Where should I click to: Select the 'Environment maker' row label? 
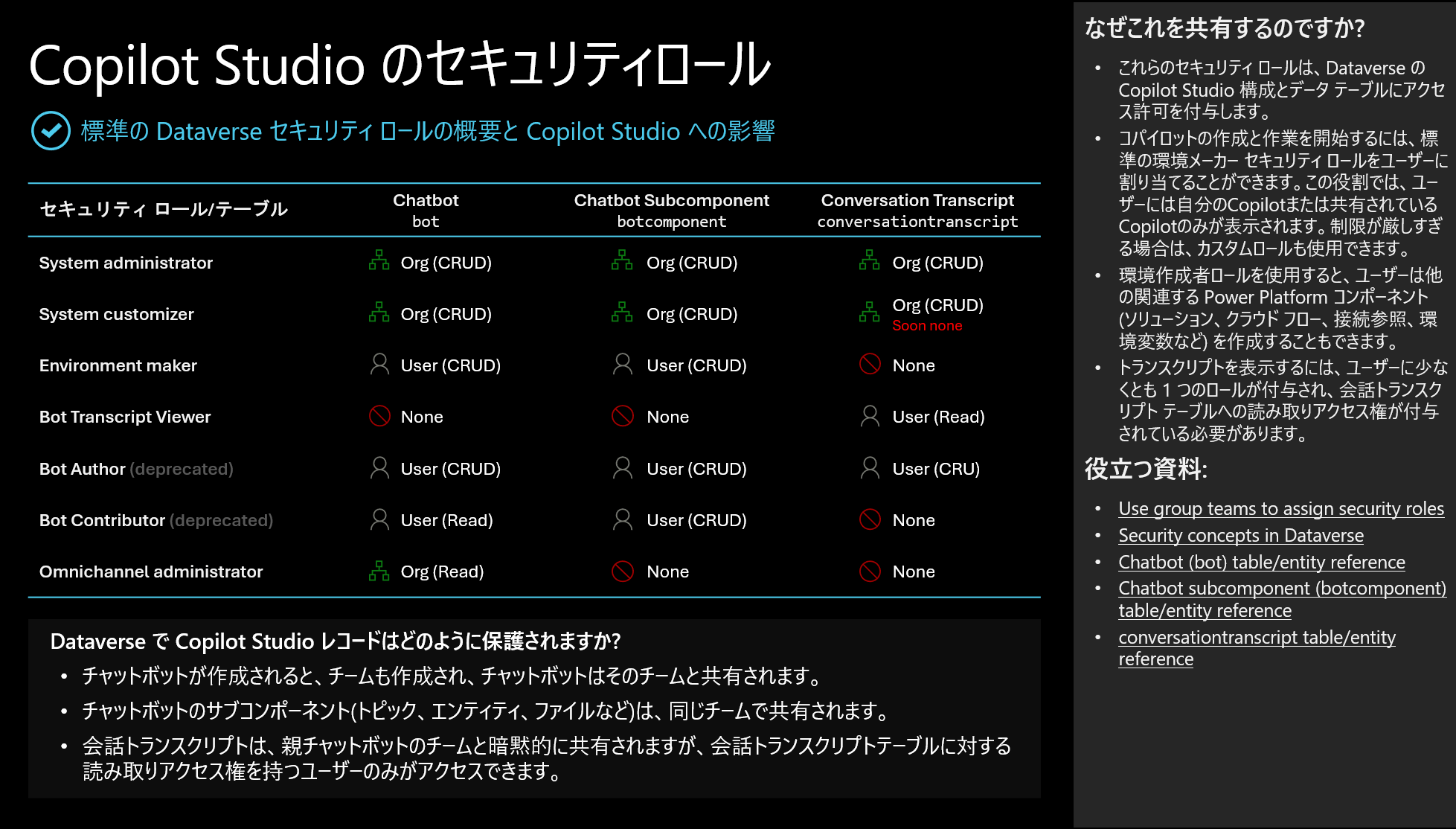click(118, 365)
